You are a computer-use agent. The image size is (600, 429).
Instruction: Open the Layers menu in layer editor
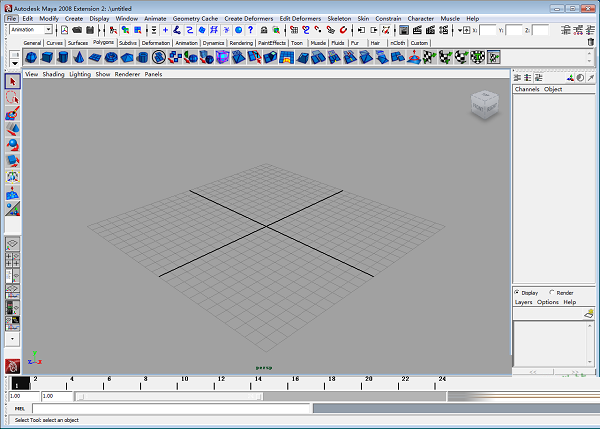(524, 302)
